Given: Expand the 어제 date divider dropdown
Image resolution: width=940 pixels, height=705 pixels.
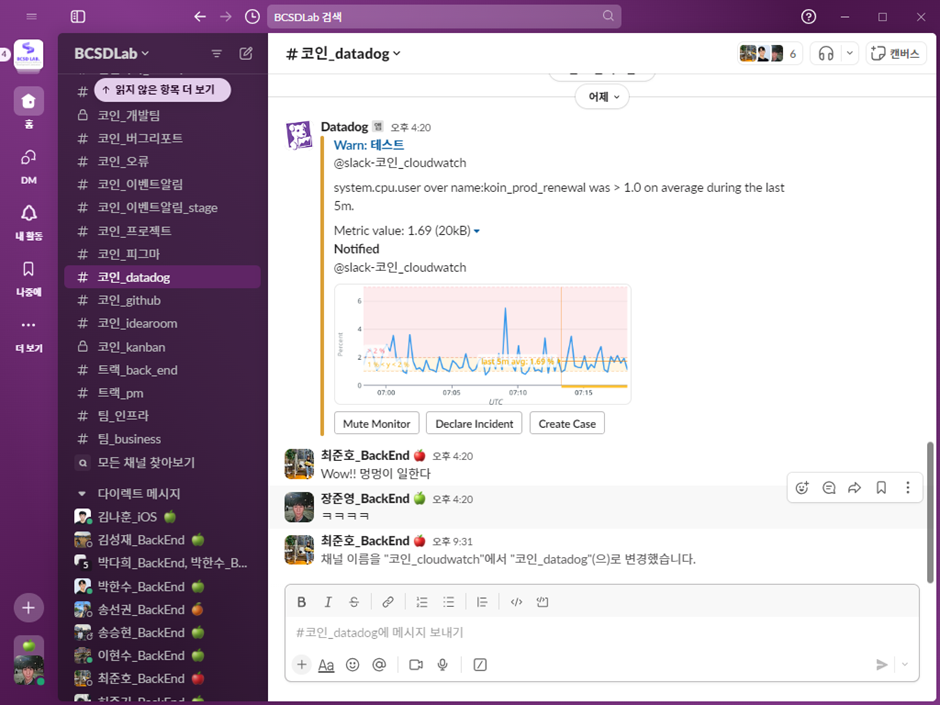Looking at the screenshot, I should pos(602,97).
